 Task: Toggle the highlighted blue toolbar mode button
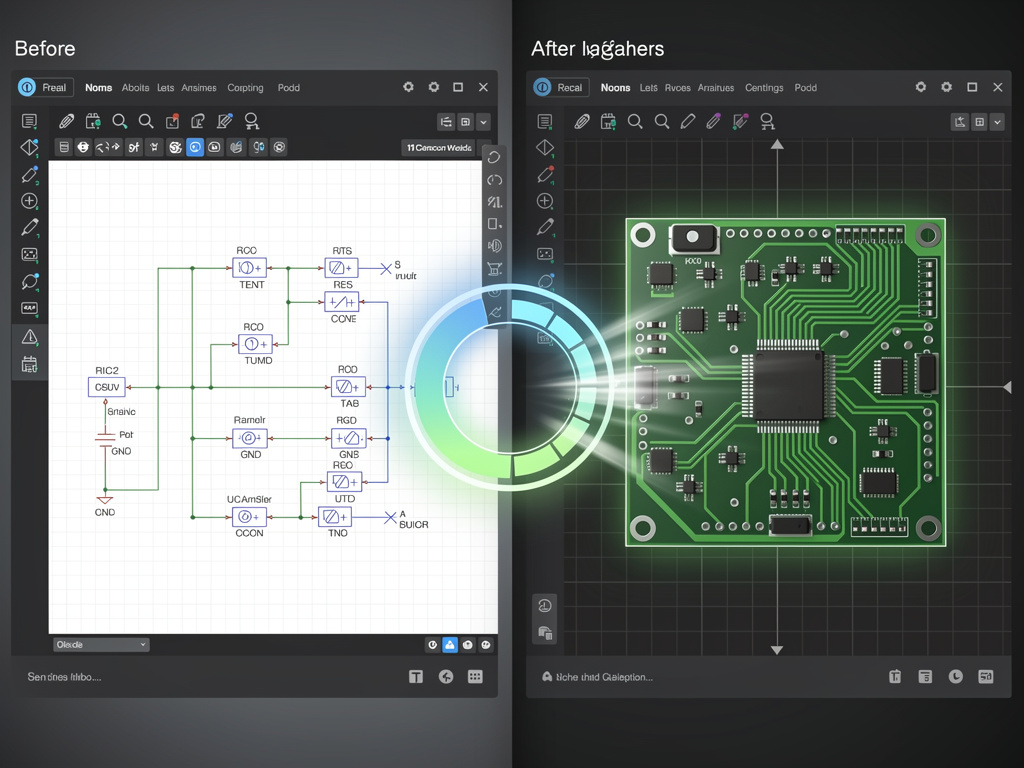(x=194, y=146)
